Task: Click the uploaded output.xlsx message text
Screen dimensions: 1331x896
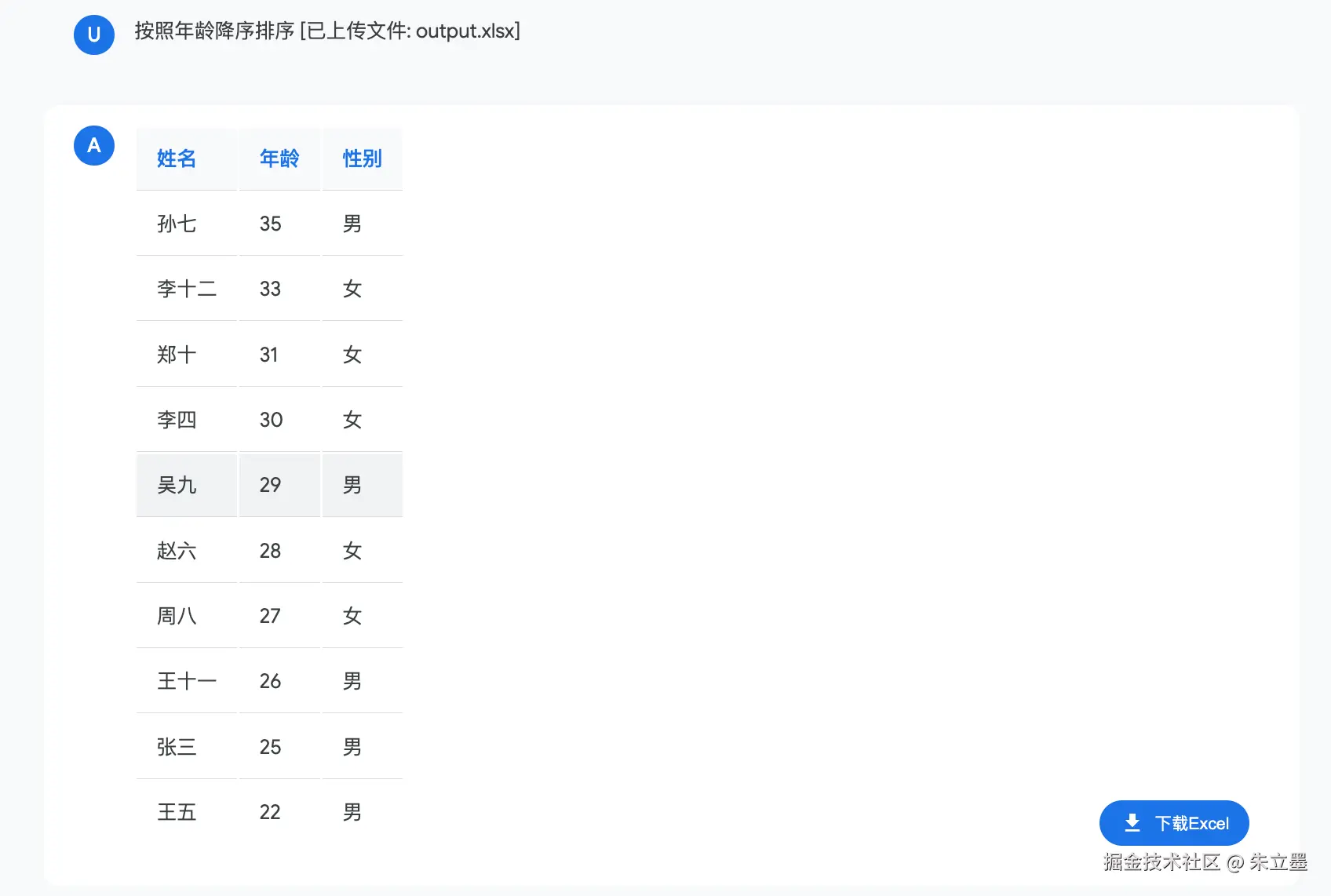Action: point(327,31)
